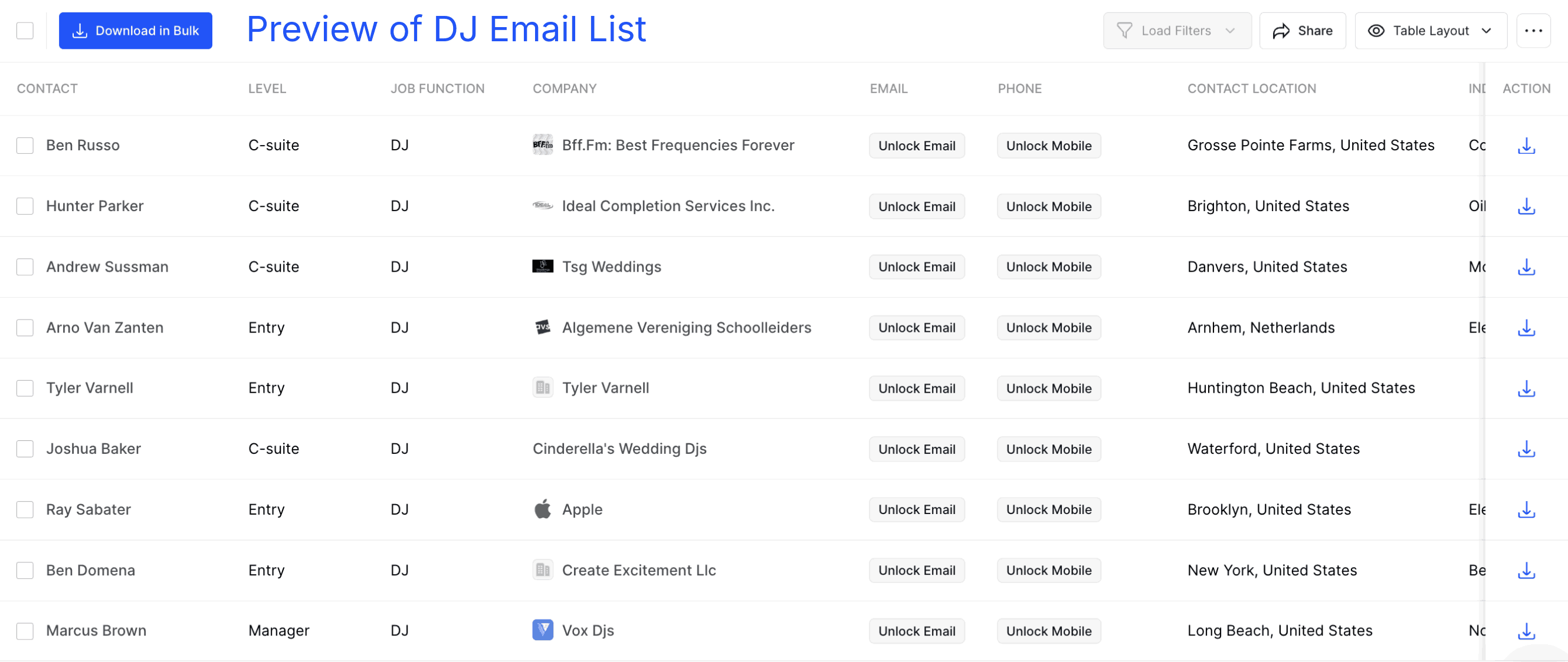The image size is (1568, 662).
Task: Download Marcus Brown's contact via download icon
Action: click(1526, 631)
